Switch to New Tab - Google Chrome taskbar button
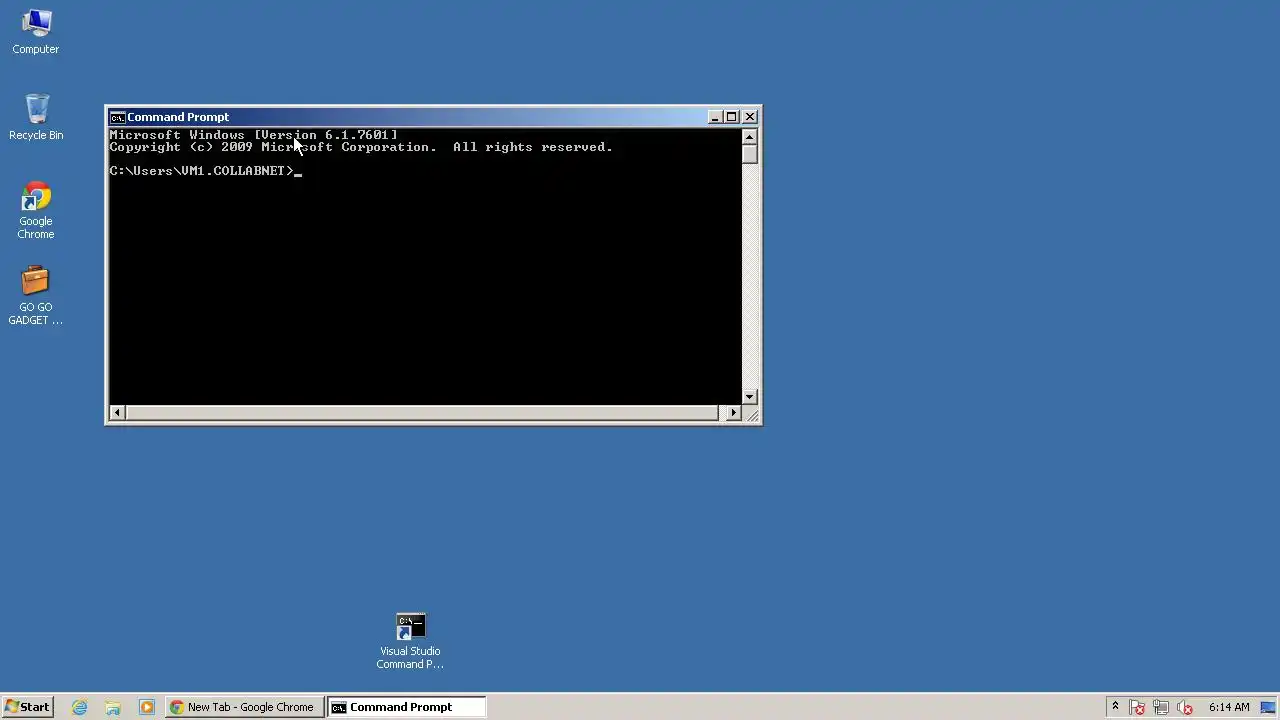Screen dimensions: 1280x720 (245, 707)
